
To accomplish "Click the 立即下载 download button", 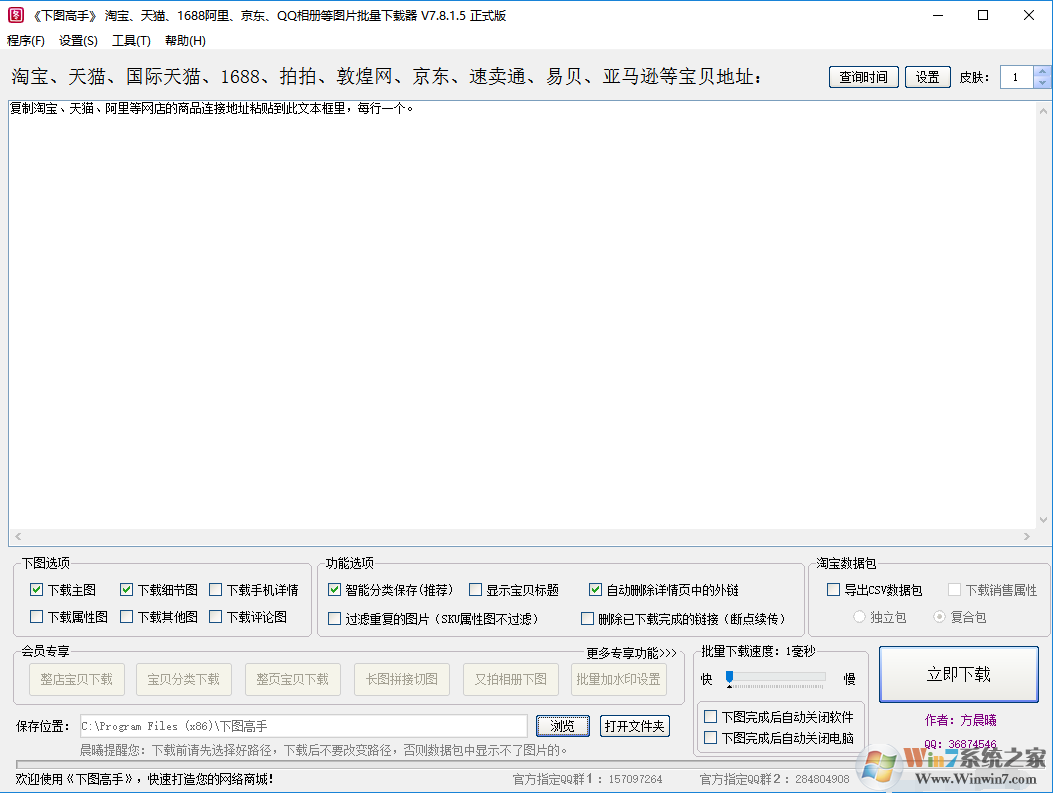I will 959,674.
